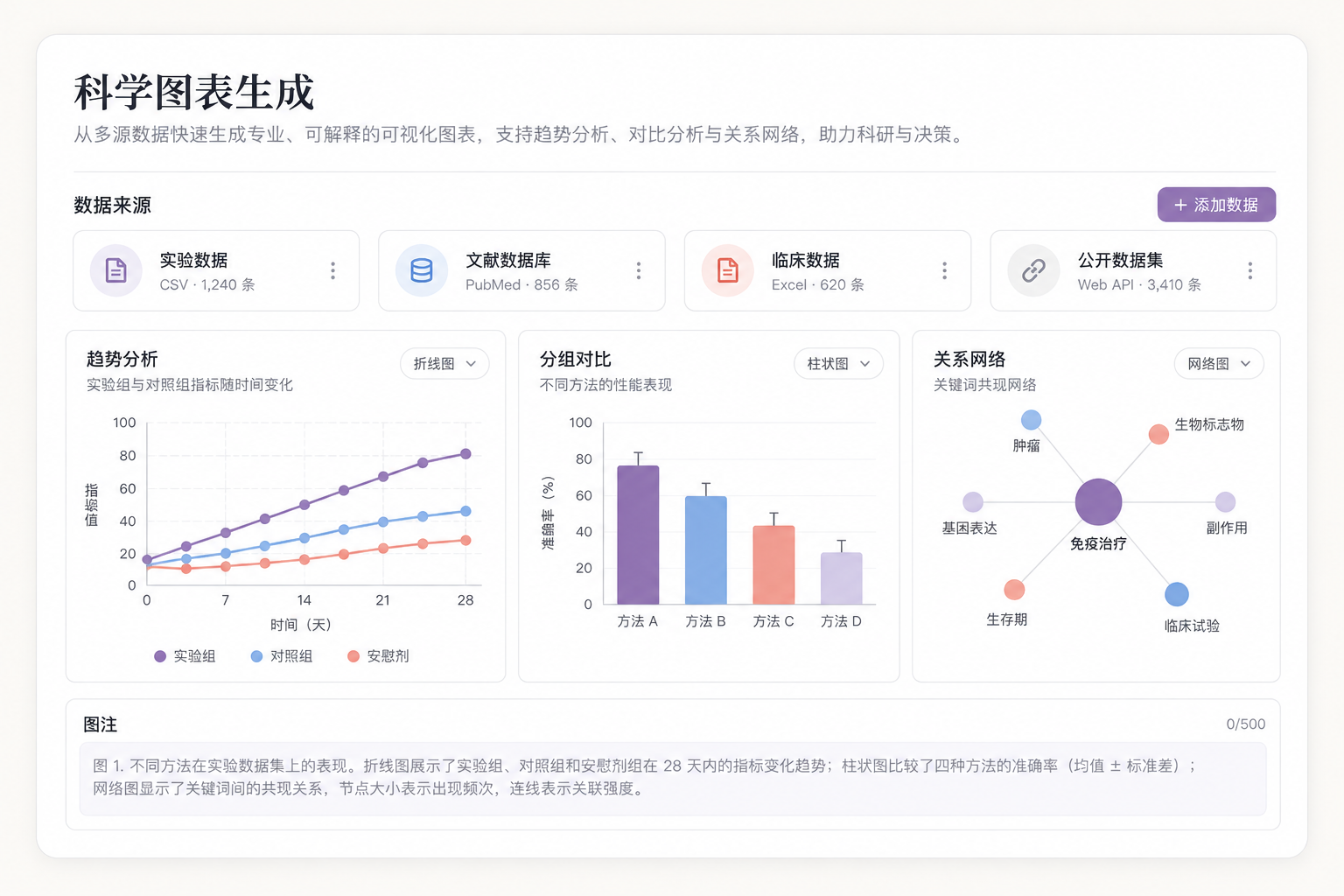Open the 网络图 chart type dropdown
The image size is (1344, 896).
1219,364
